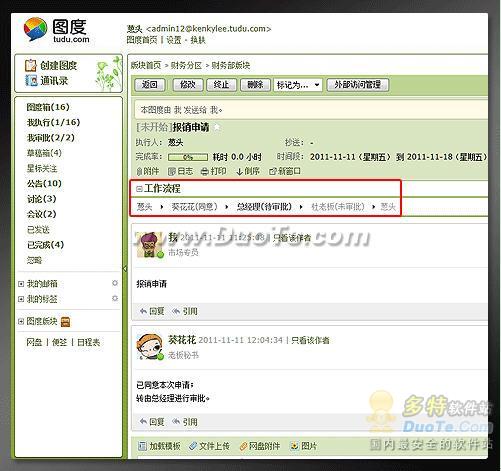The width and height of the screenshot is (501, 471).
Task: Click the 图度首页 link in header
Action: [142, 40]
